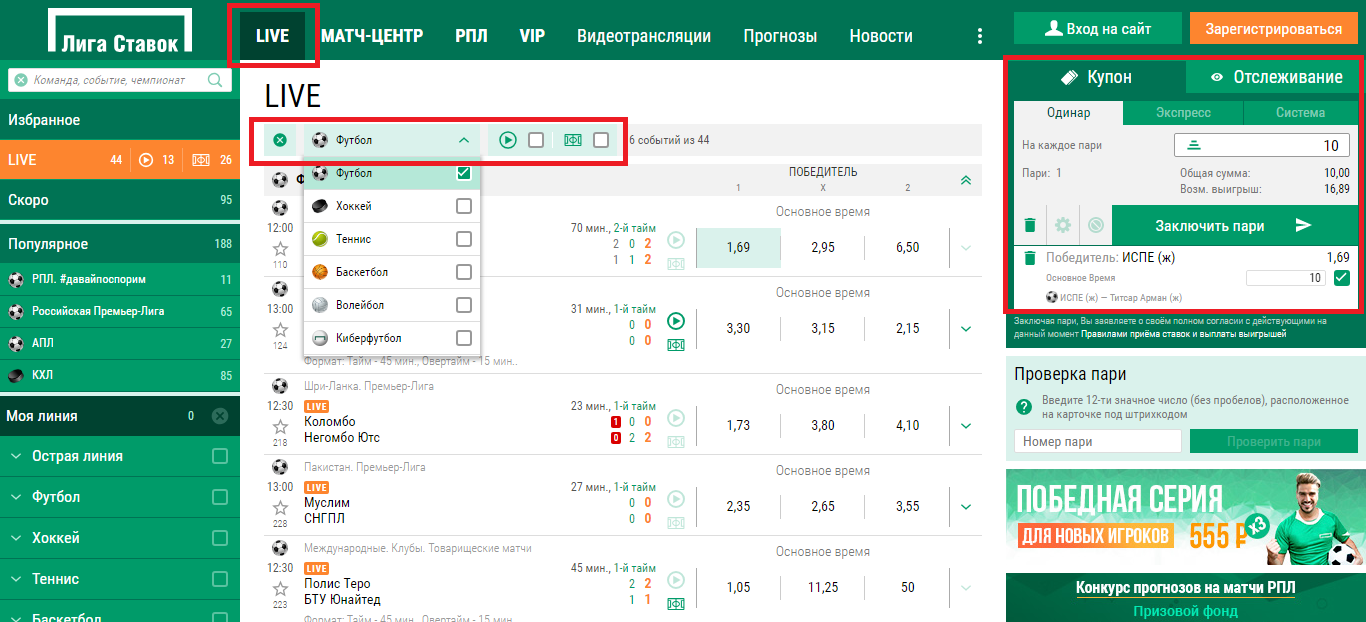This screenshot has width=1366, height=622.
Task: Check the Волейбол checkbox in dropdown
Action: [464, 305]
